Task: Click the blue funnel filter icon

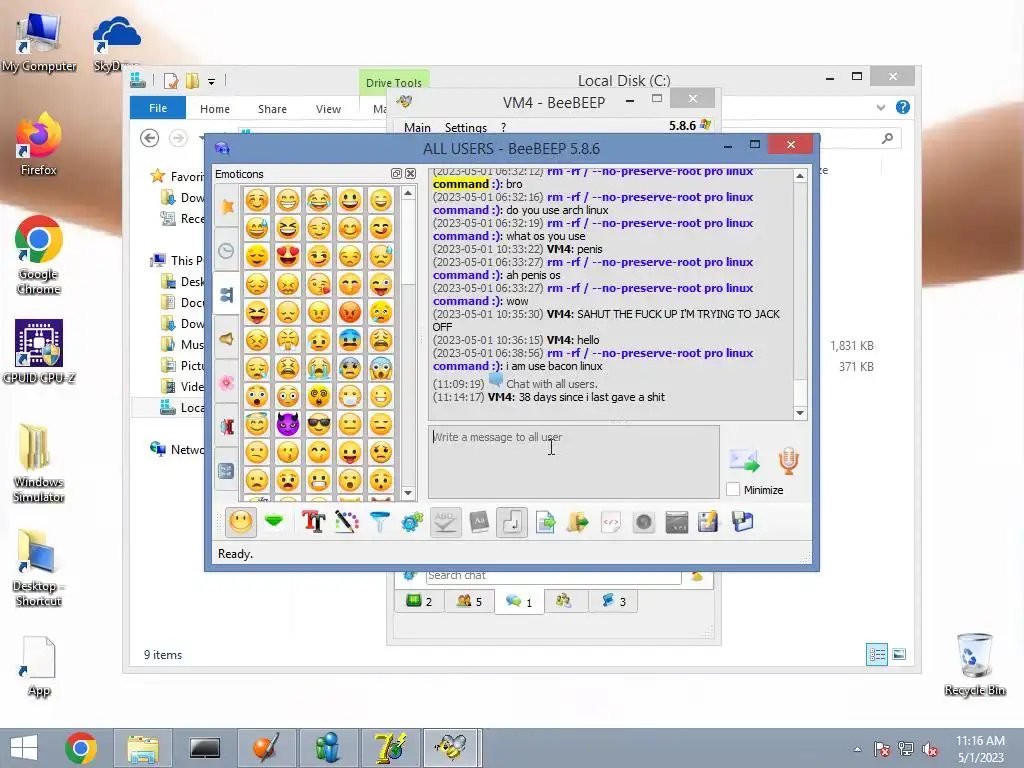Action: point(379,522)
